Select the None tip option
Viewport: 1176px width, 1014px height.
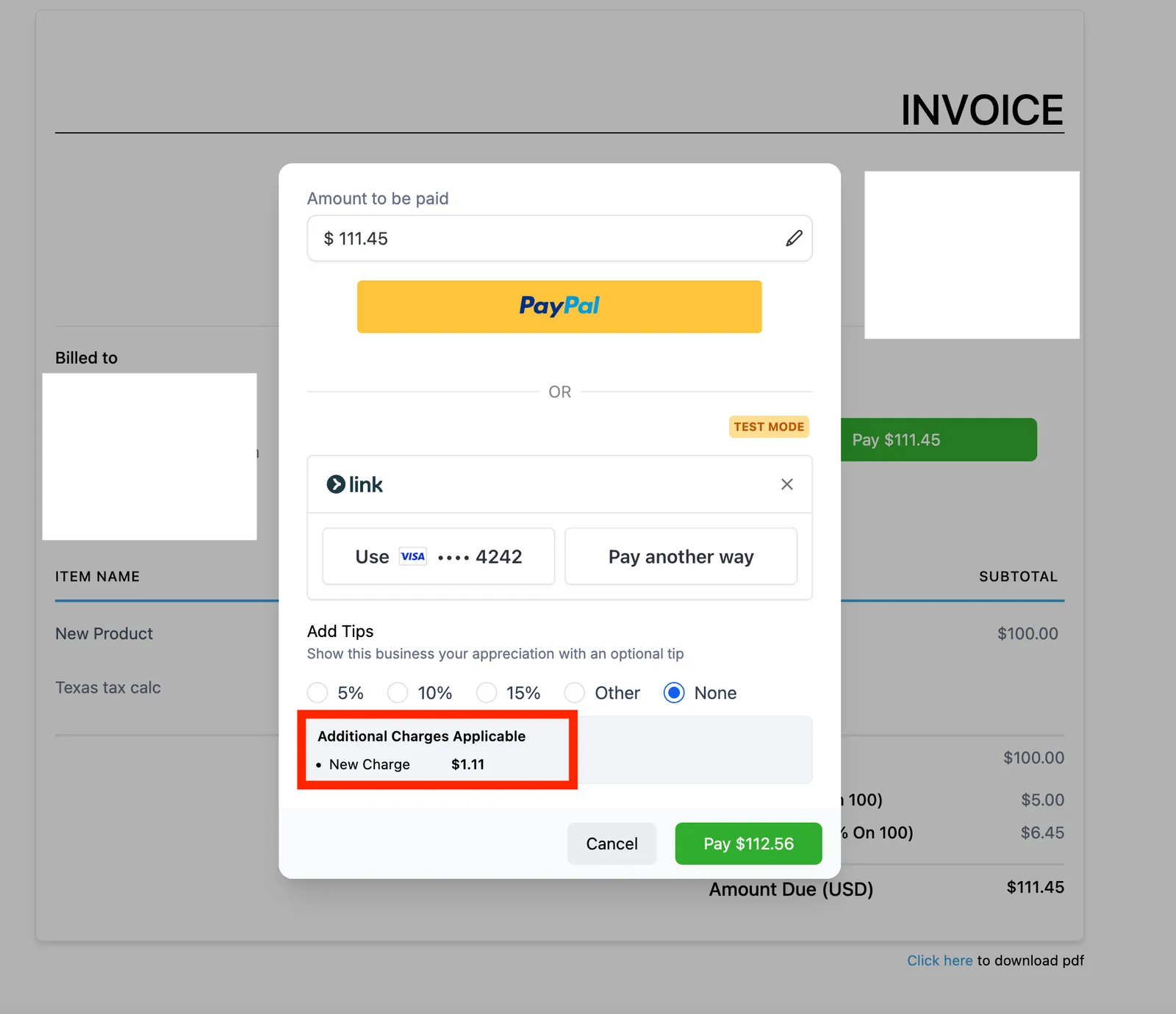(674, 693)
